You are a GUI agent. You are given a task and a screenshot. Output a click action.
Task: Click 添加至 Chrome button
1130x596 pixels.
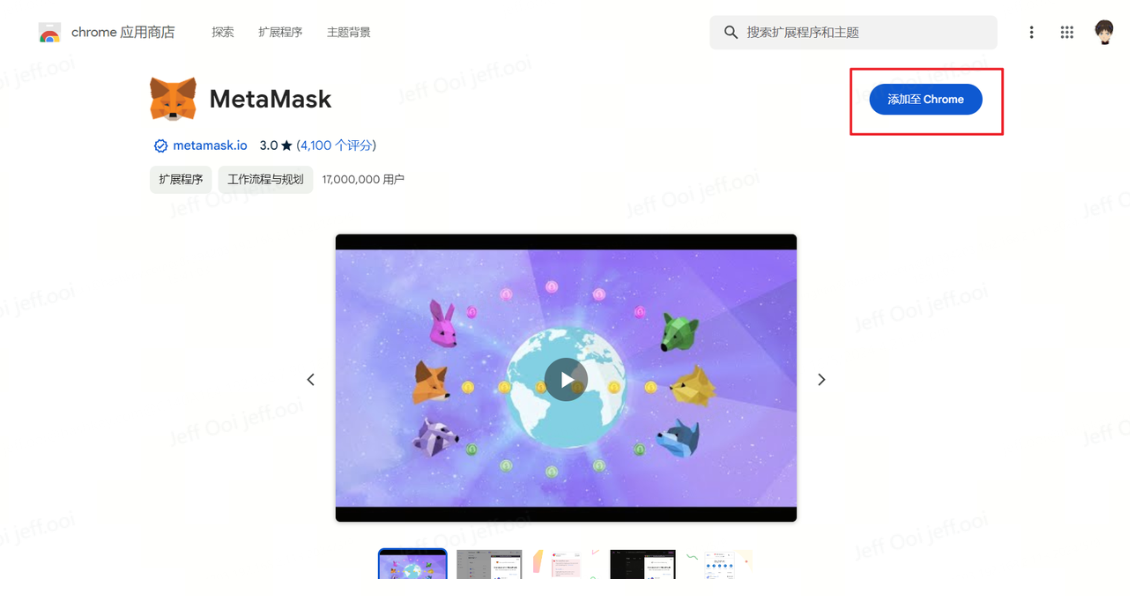click(925, 99)
